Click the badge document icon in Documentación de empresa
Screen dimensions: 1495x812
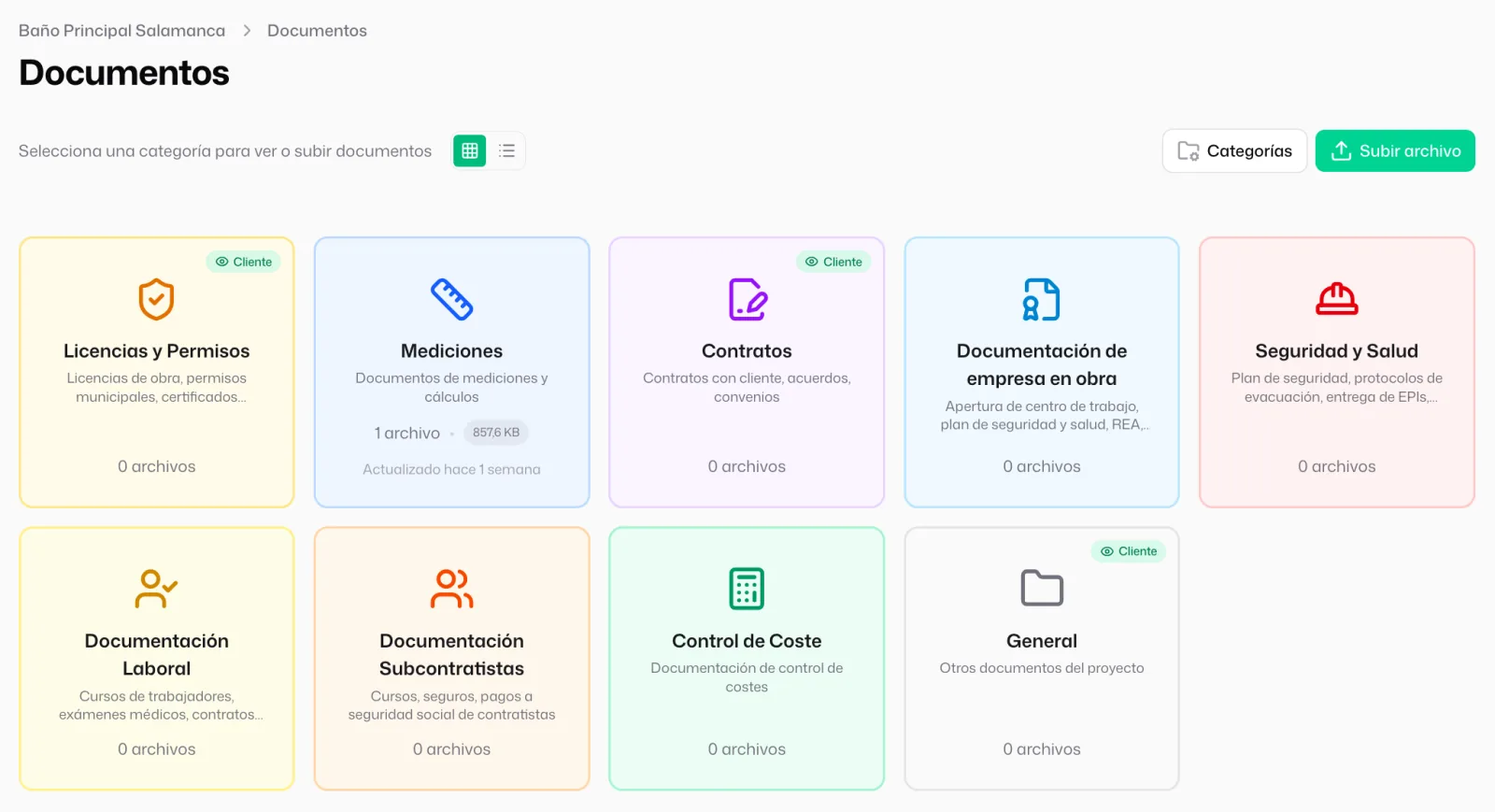tap(1042, 300)
